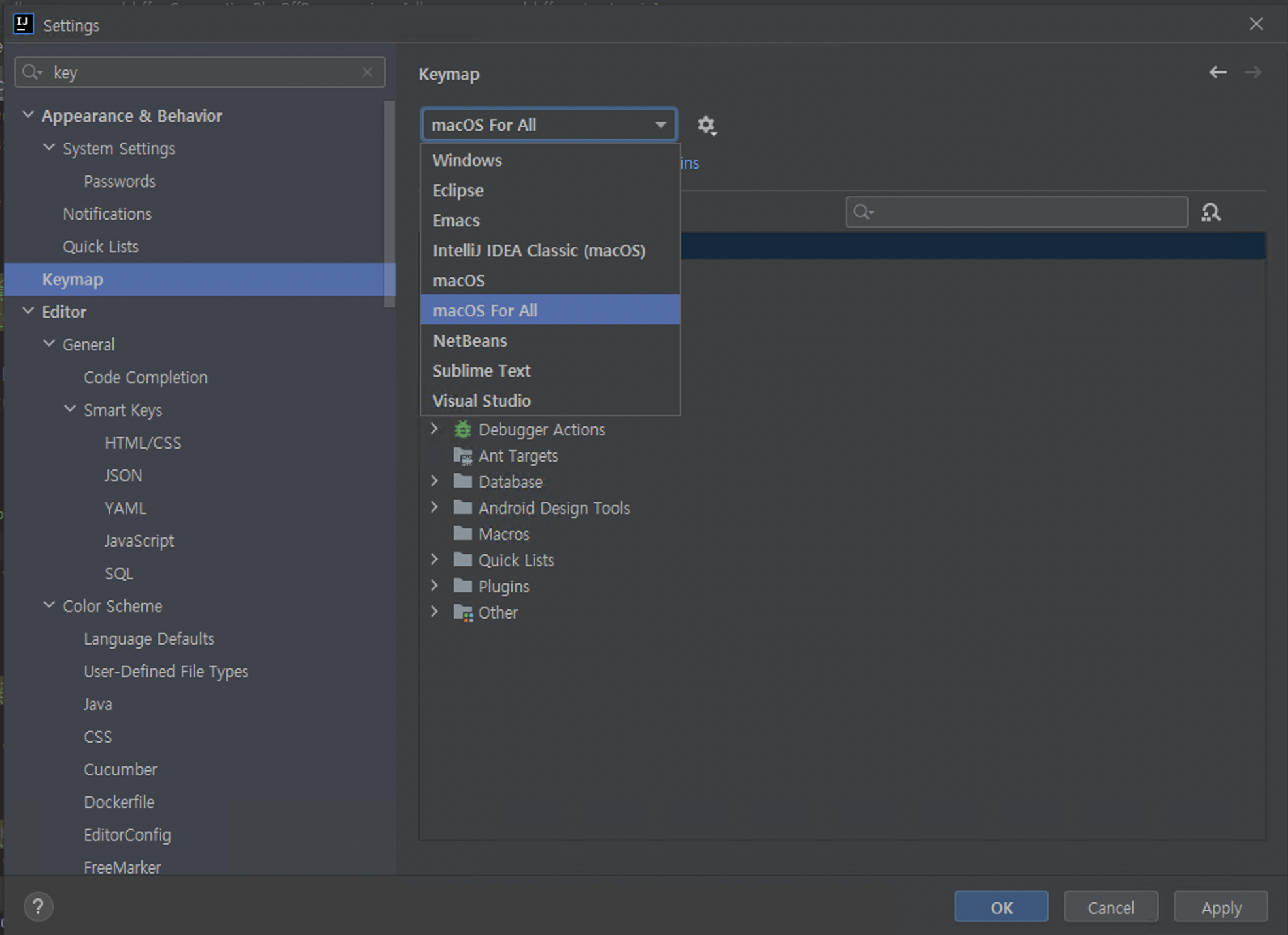Click the Find Actions by Shortcut icon

pyautogui.click(x=1210, y=212)
